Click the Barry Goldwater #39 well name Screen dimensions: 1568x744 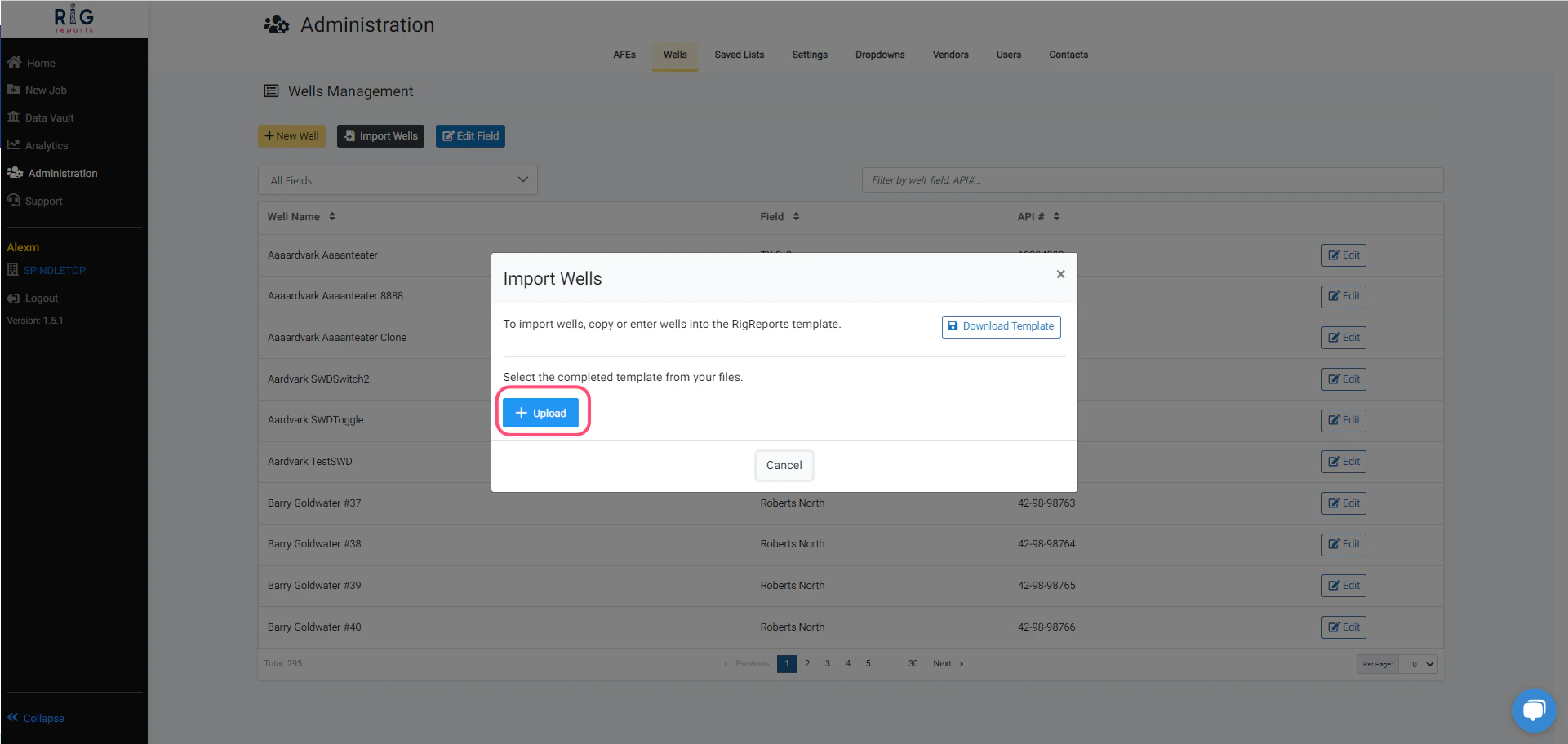pyautogui.click(x=314, y=586)
